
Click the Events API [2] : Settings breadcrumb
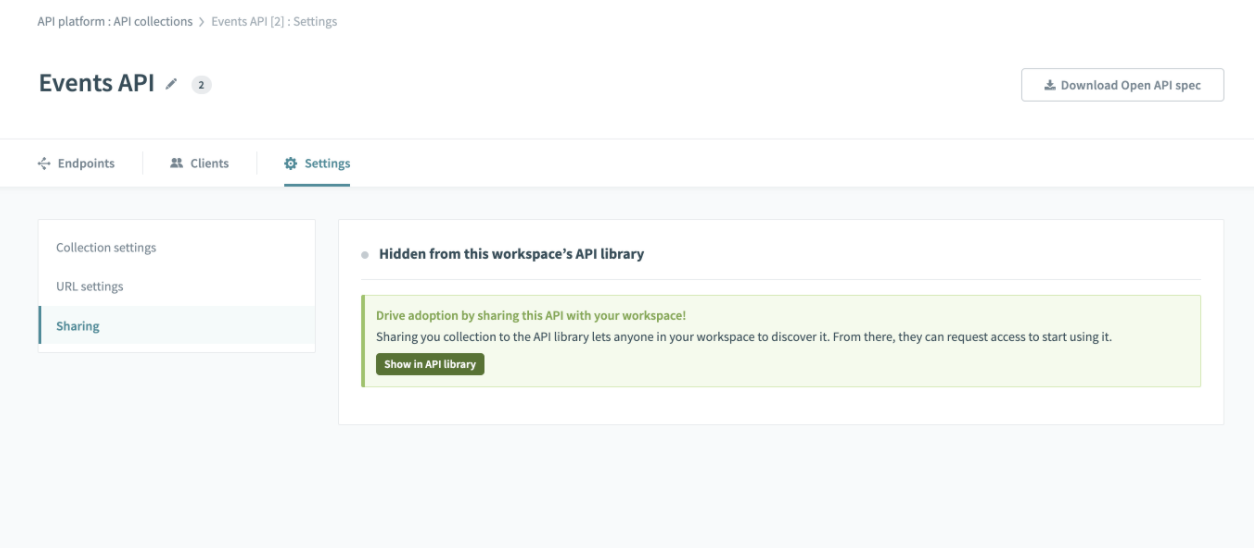point(274,22)
